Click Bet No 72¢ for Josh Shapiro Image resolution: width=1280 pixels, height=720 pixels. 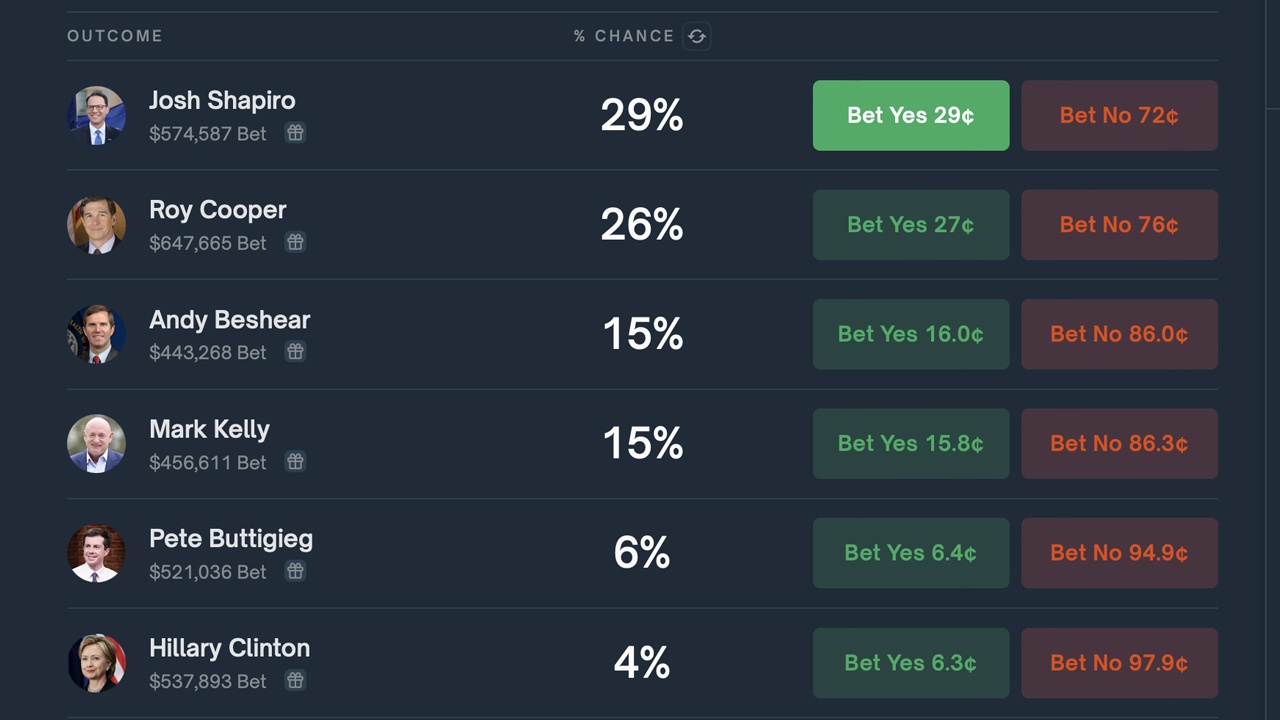[1119, 115]
